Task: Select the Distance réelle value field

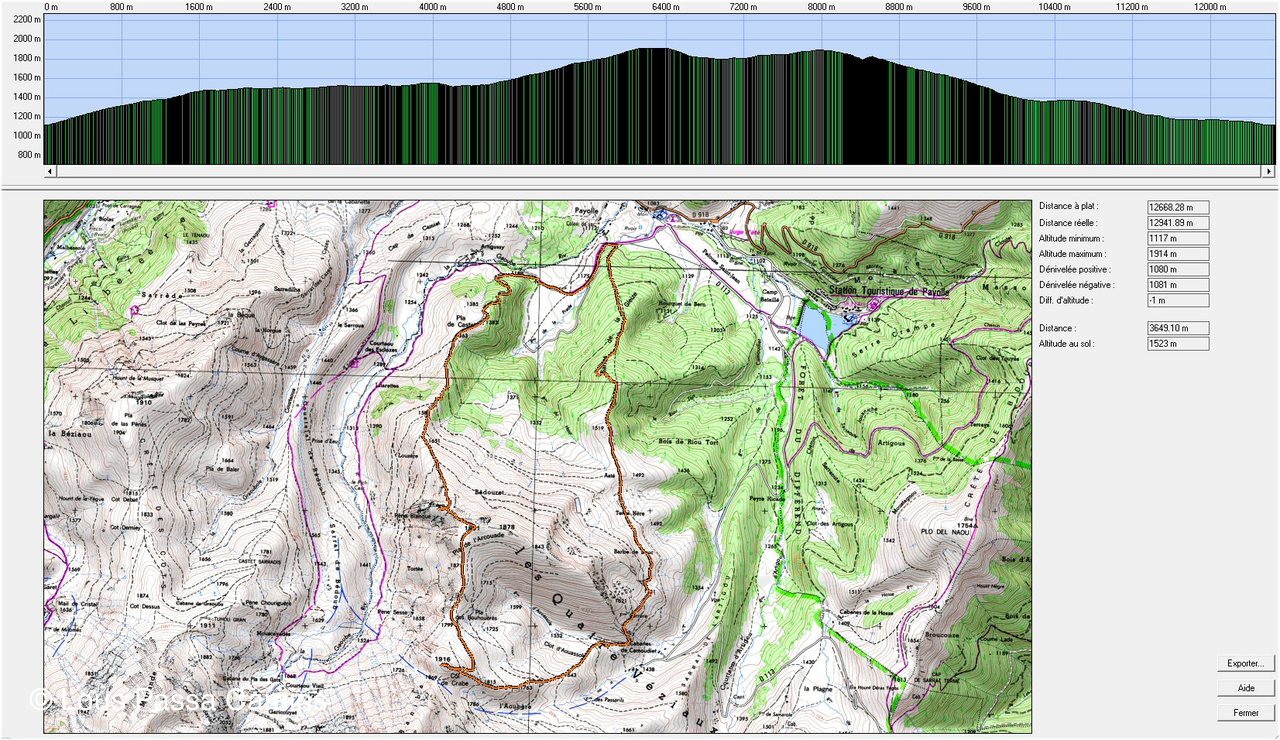Action: click(1178, 223)
